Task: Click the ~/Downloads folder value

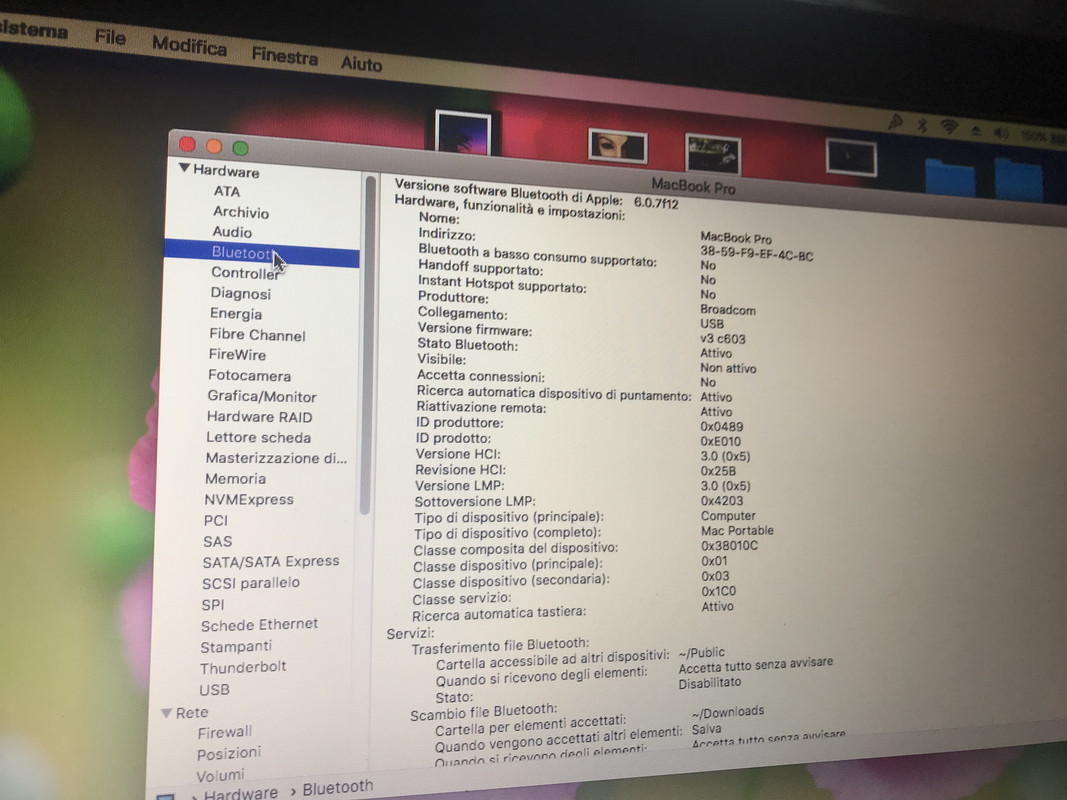Action: tap(727, 712)
